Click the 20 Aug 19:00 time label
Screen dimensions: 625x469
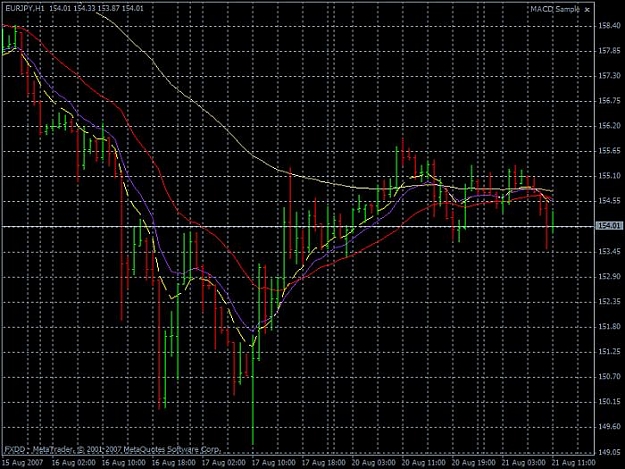(x=474, y=463)
